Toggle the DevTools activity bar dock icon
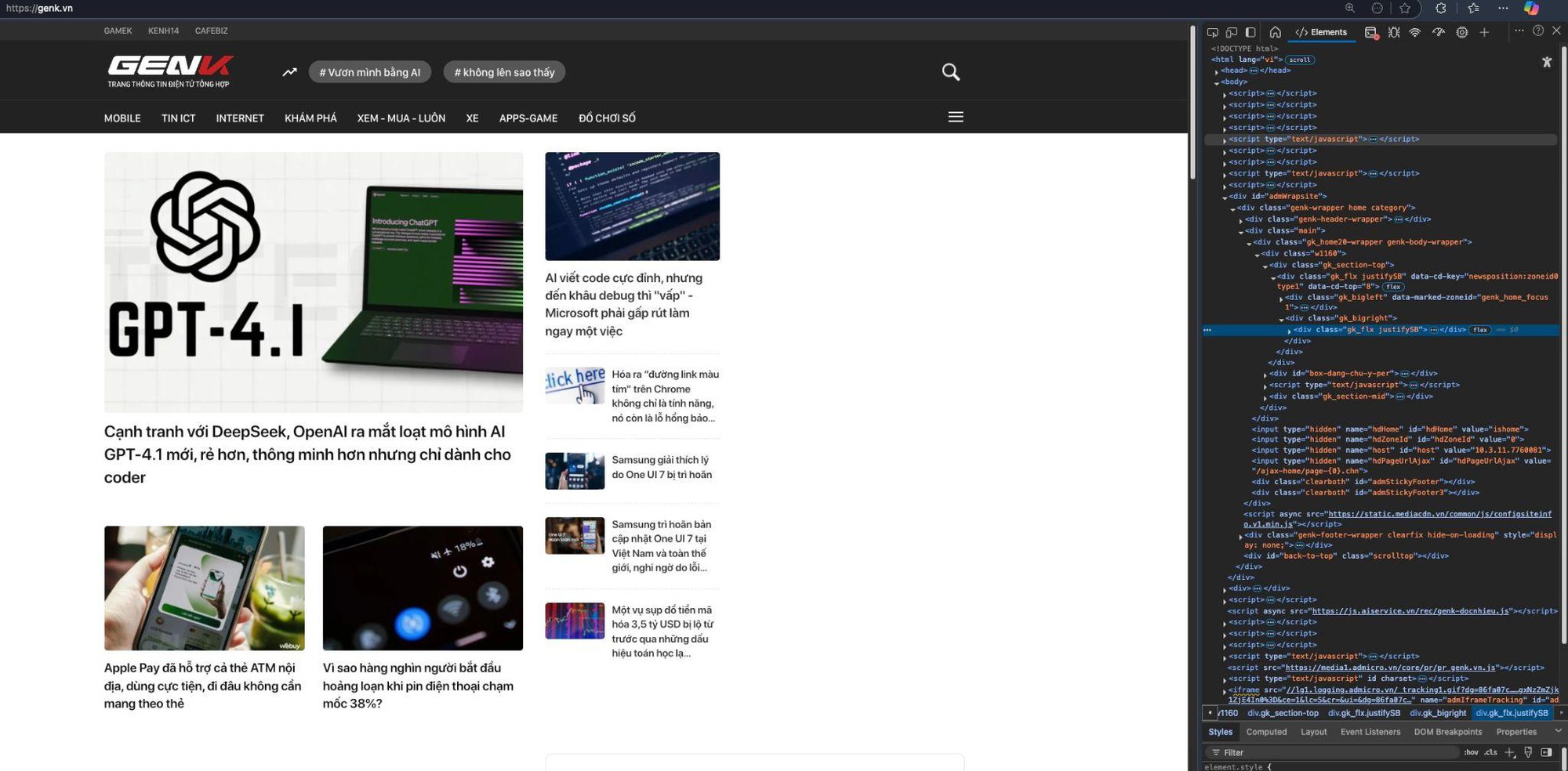The height and width of the screenshot is (771, 1568). [1250, 32]
